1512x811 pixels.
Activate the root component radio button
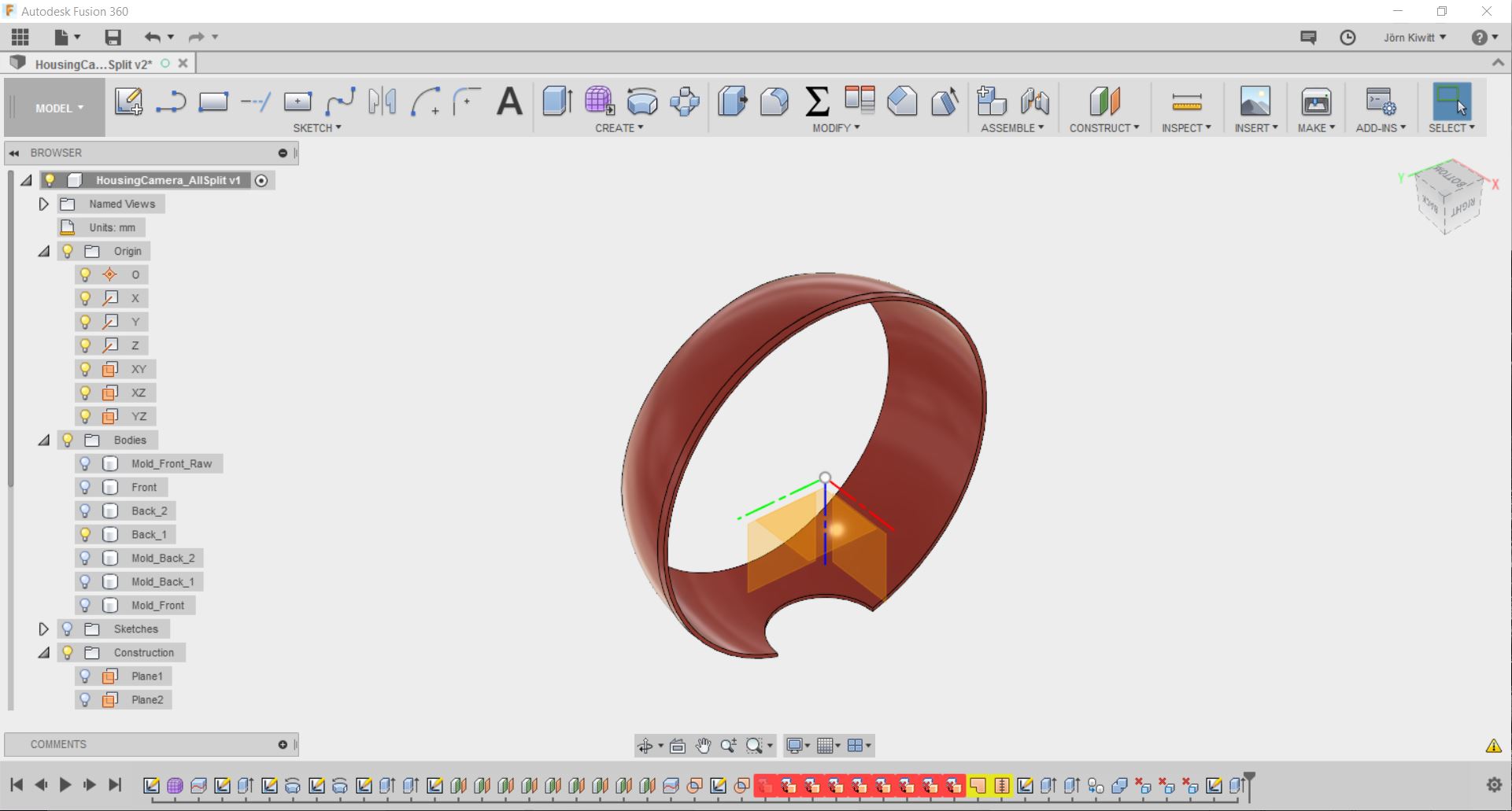261,181
